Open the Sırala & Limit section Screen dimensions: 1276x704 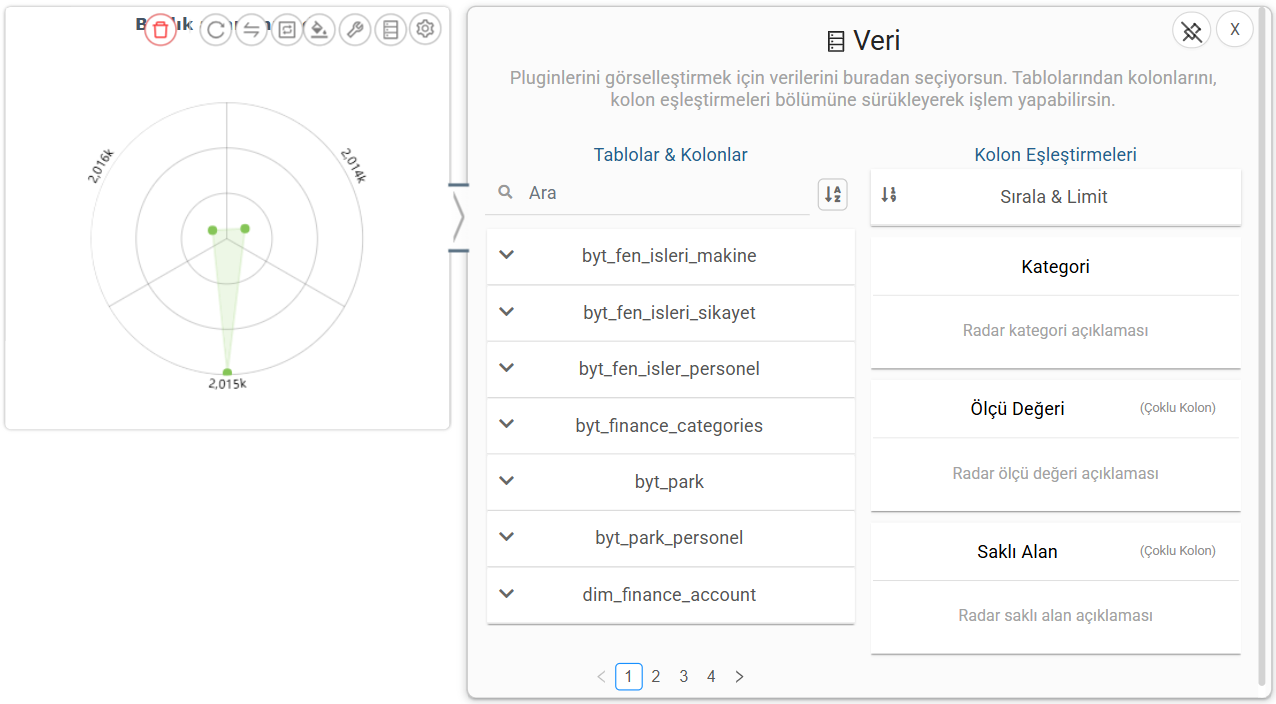point(1054,197)
